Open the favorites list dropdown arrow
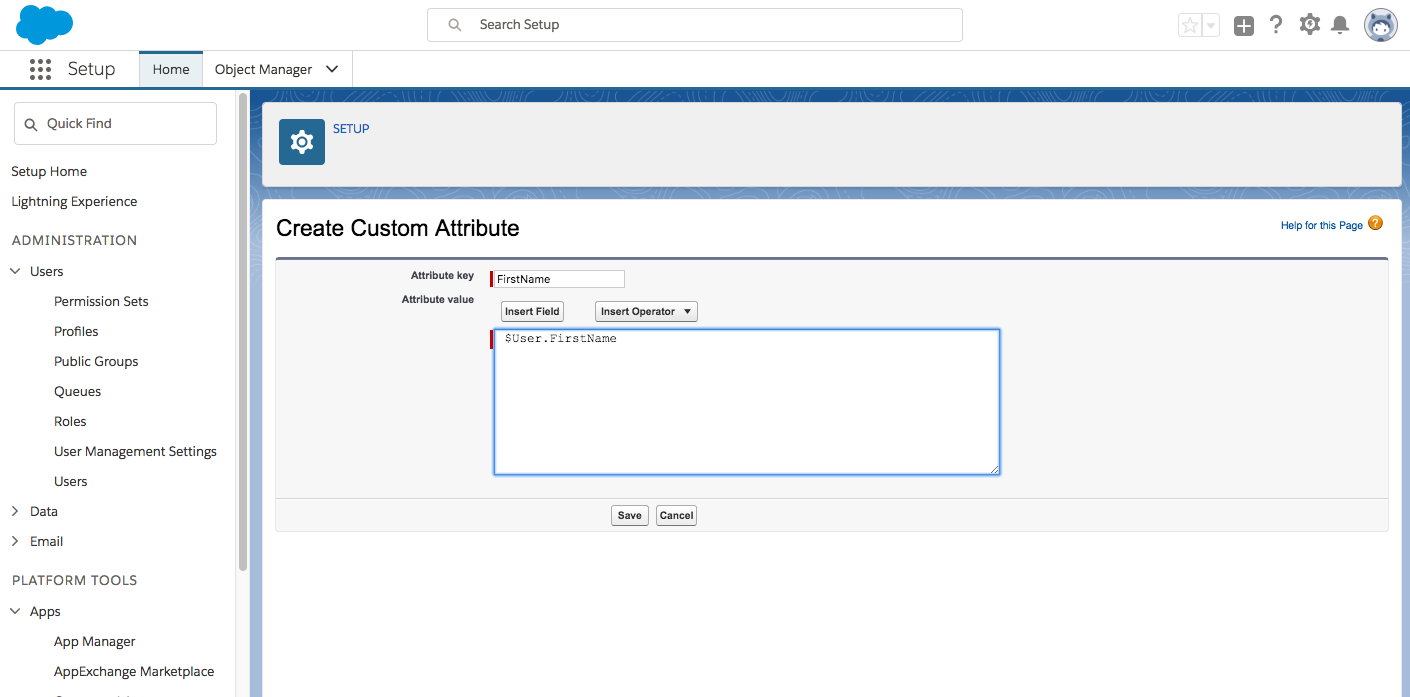This screenshot has width=1410, height=697. coord(1211,26)
